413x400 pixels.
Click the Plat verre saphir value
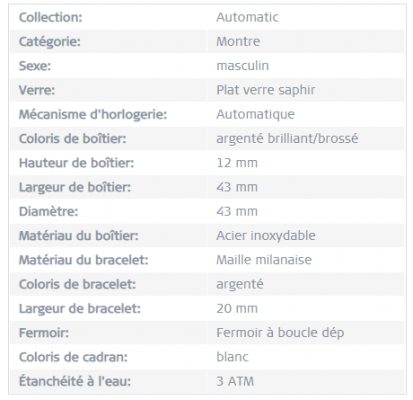point(266,90)
